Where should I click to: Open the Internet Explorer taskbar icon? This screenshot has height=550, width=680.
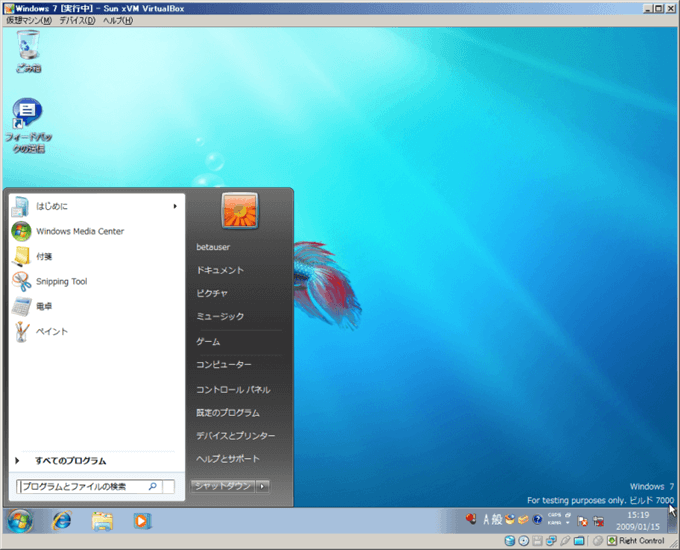pos(62,520)
